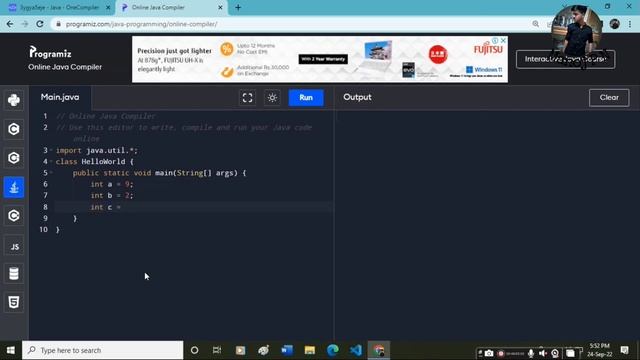Click the microphone tray icon
The height and width of the screenshot is (360, 640).
531,353
